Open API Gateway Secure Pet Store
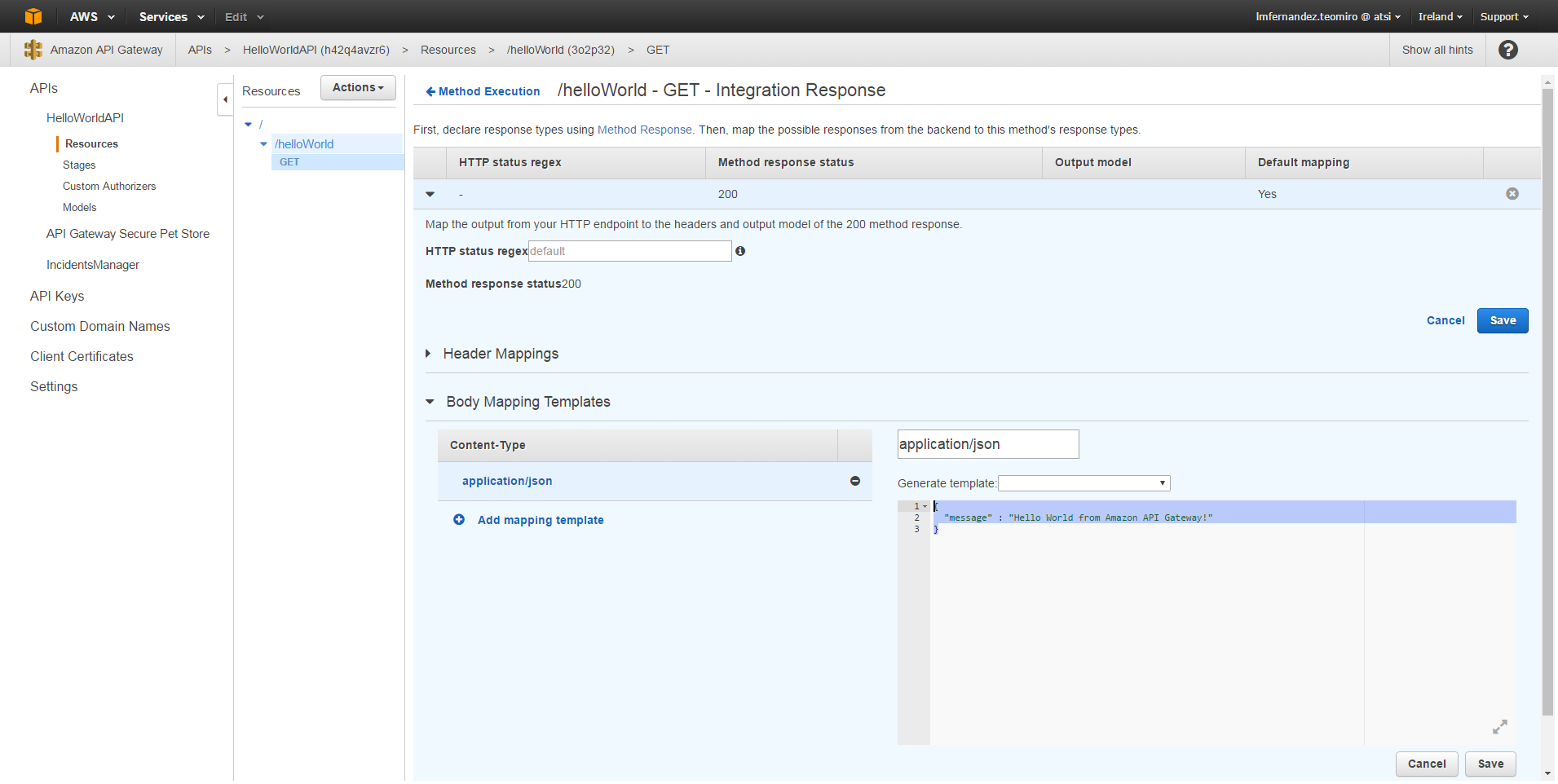The image size is (1558, 784). (128, 234)
